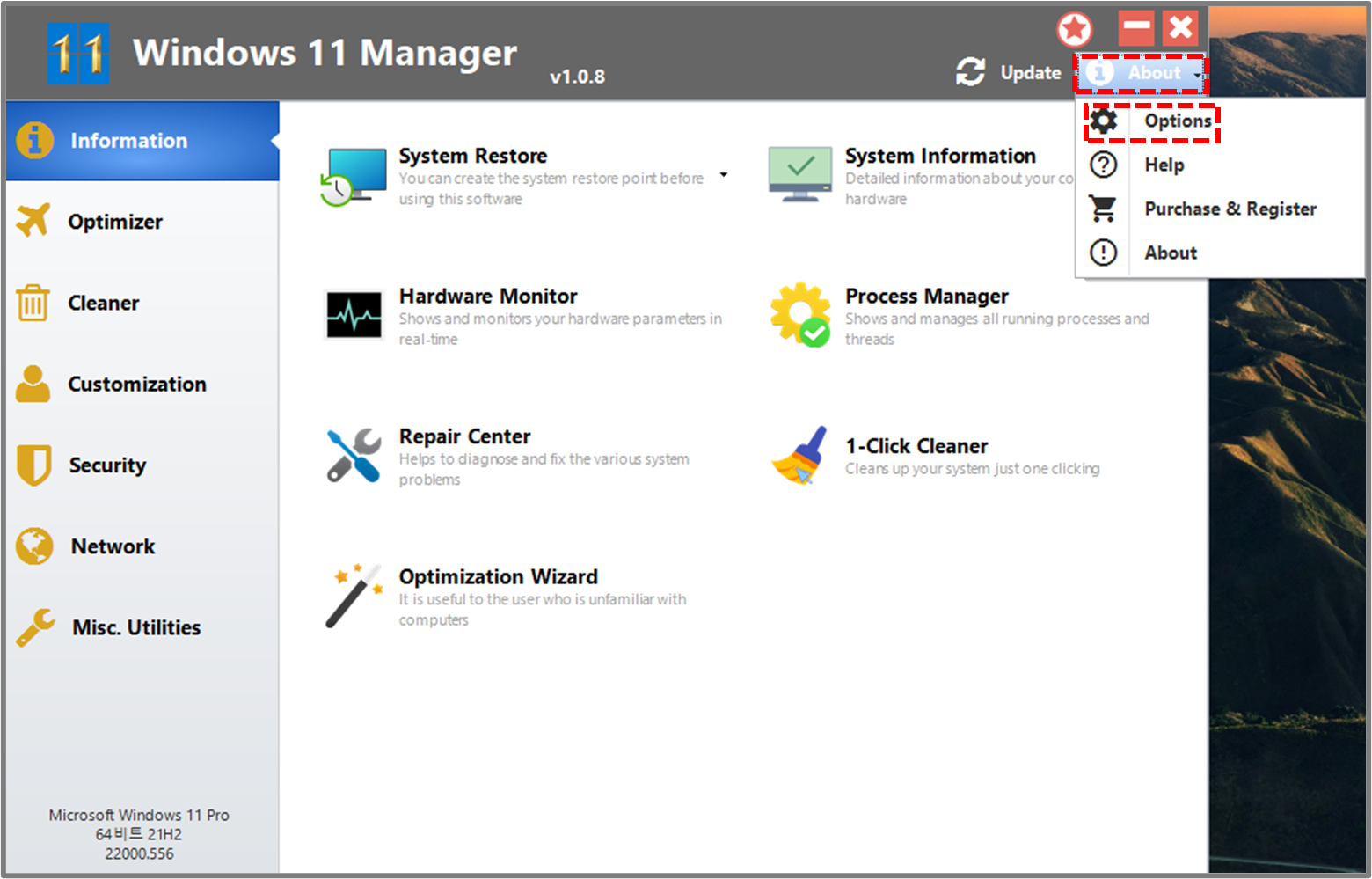The width and height of the screenshot is (1372, 879).
Task: Click the Misc. Utilities wrench icon
Action: tap(35, 627)
